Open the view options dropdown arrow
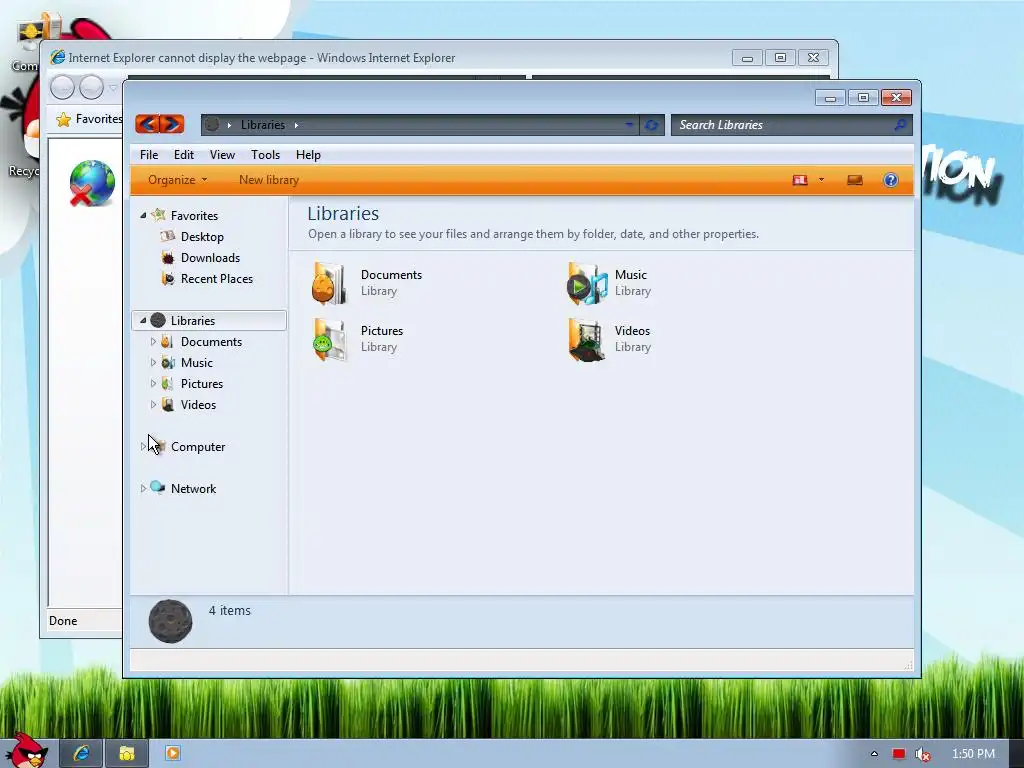Screen dimensions: 1024x768 click(822, 180)
